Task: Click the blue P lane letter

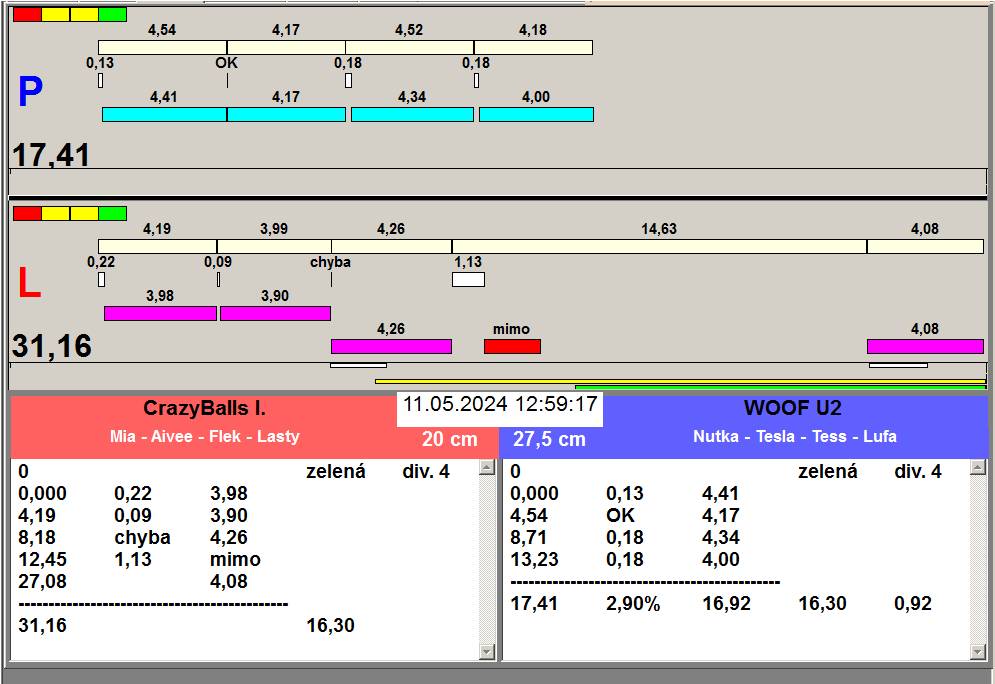Action: (x=30, y=92)
